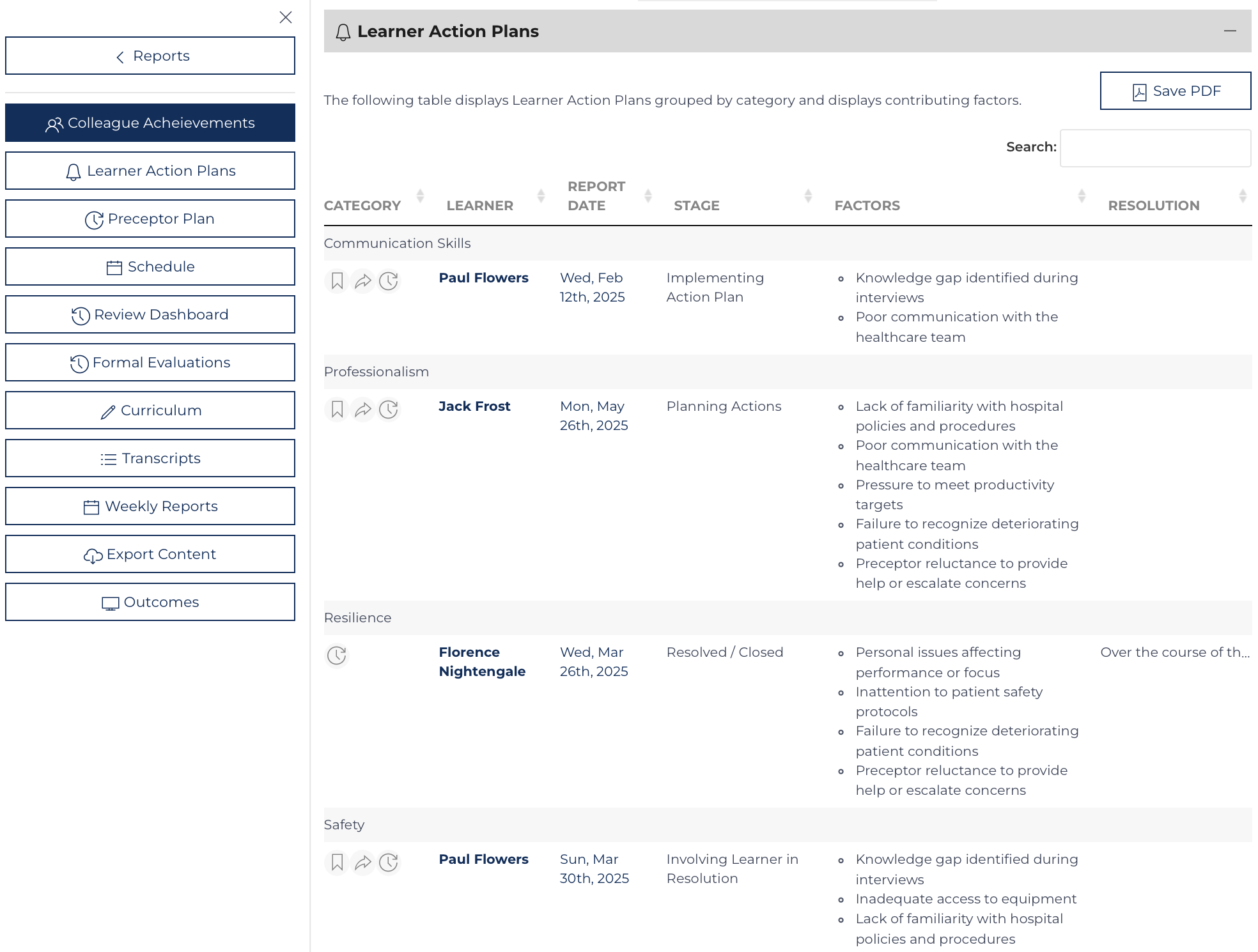
Task: Open Florence Nightengale learner link
Action: 482,662
